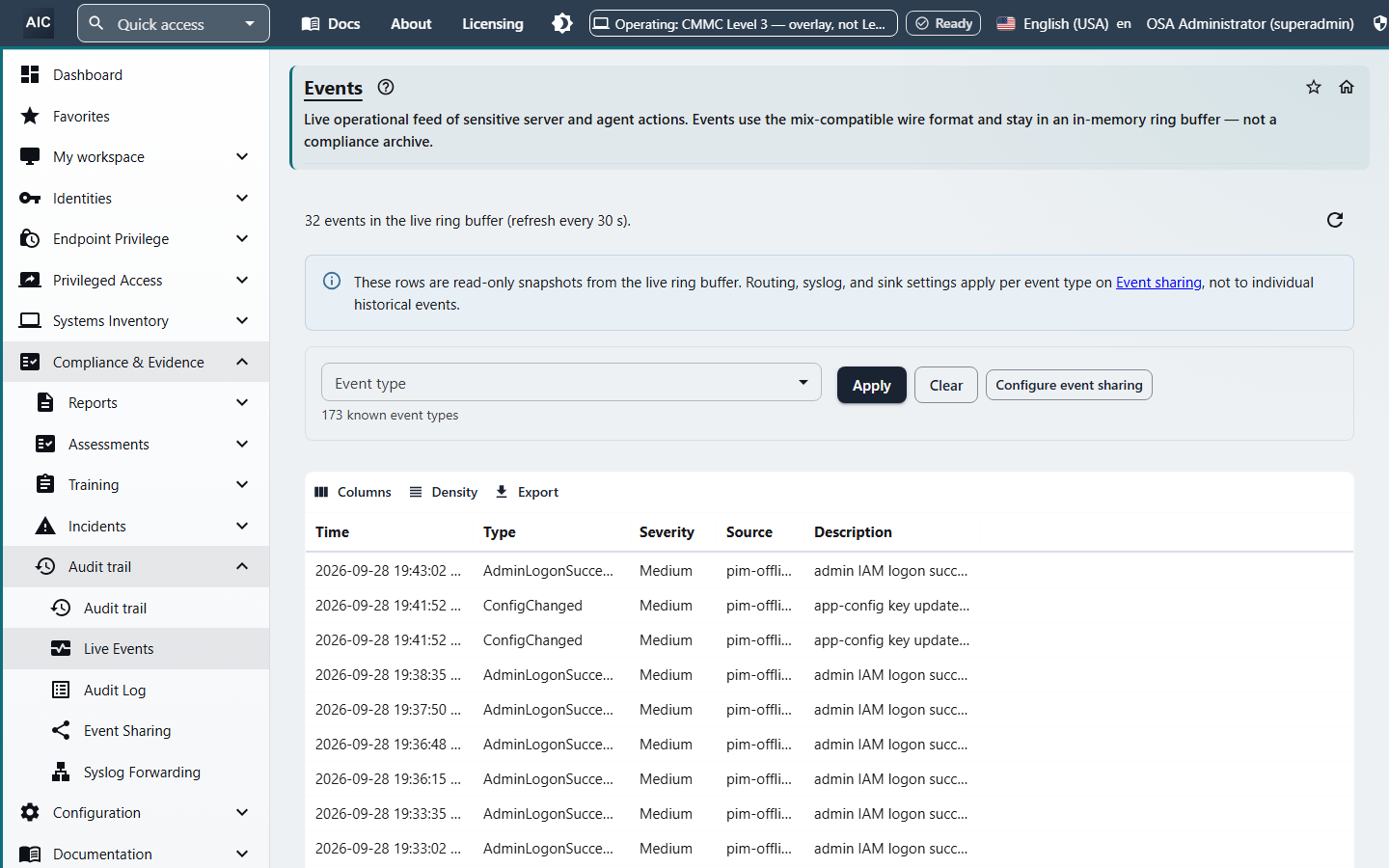Open the About page
This screenshot has height=868, width=1389.
pyautogui.click(x=411, y=23)
